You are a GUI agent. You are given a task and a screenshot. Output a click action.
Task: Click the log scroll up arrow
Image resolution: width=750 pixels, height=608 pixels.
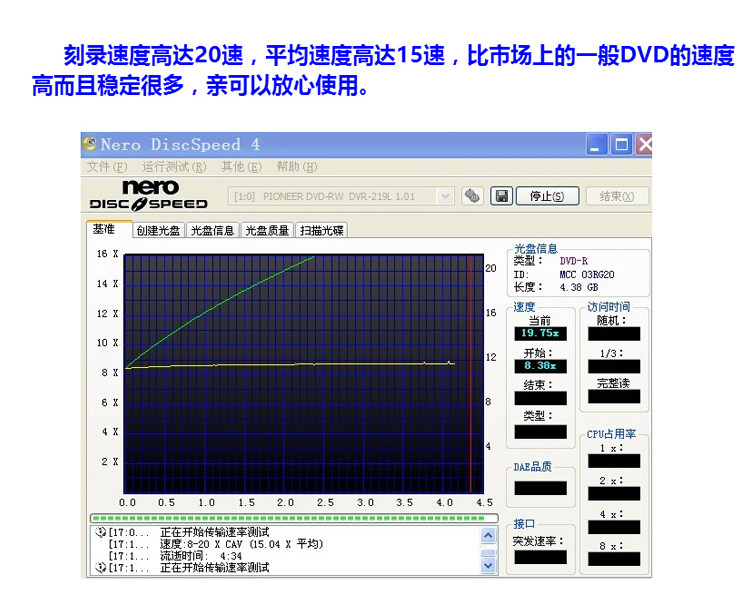488,536
